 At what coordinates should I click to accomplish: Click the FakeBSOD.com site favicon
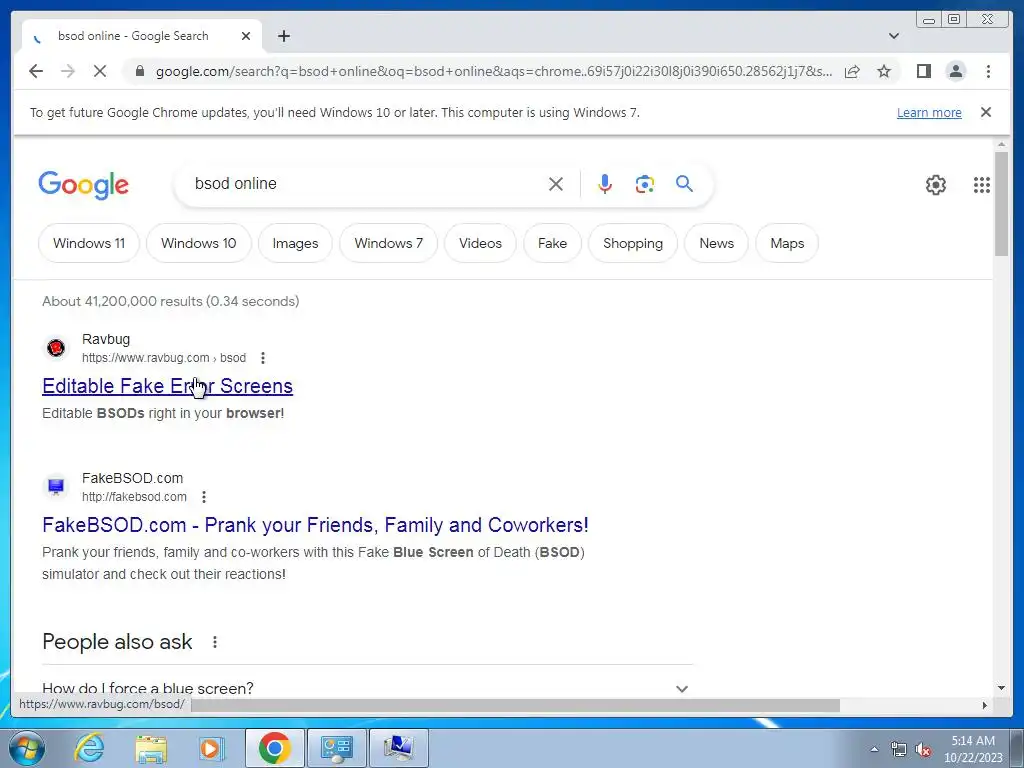[x=56, y=487]
